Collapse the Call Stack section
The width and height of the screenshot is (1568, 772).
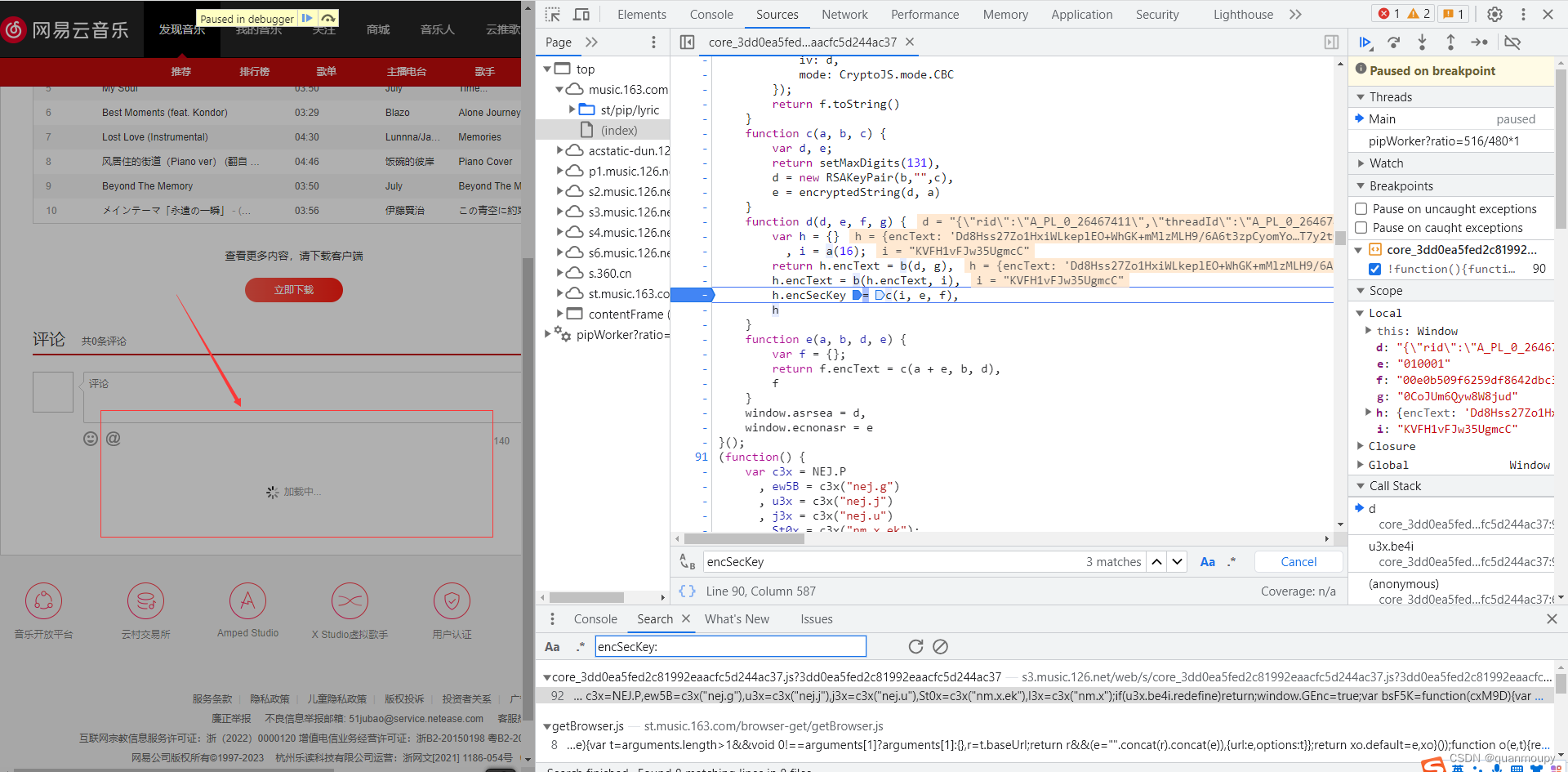click(x=1361, y=485)
